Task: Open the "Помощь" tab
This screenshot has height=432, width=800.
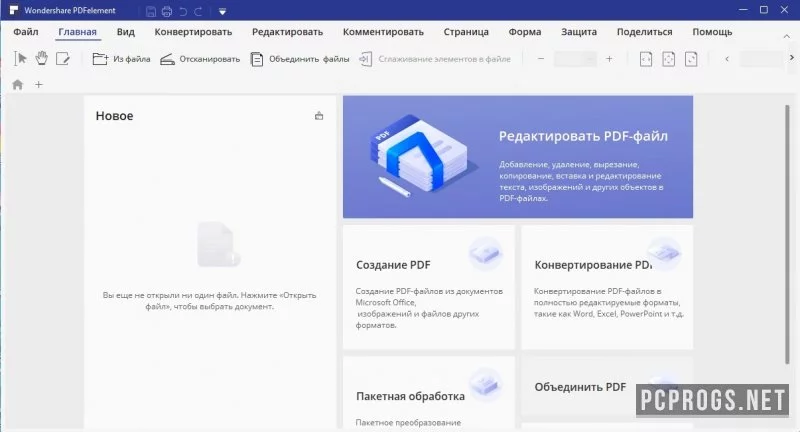Action: (x=712, y=32)
